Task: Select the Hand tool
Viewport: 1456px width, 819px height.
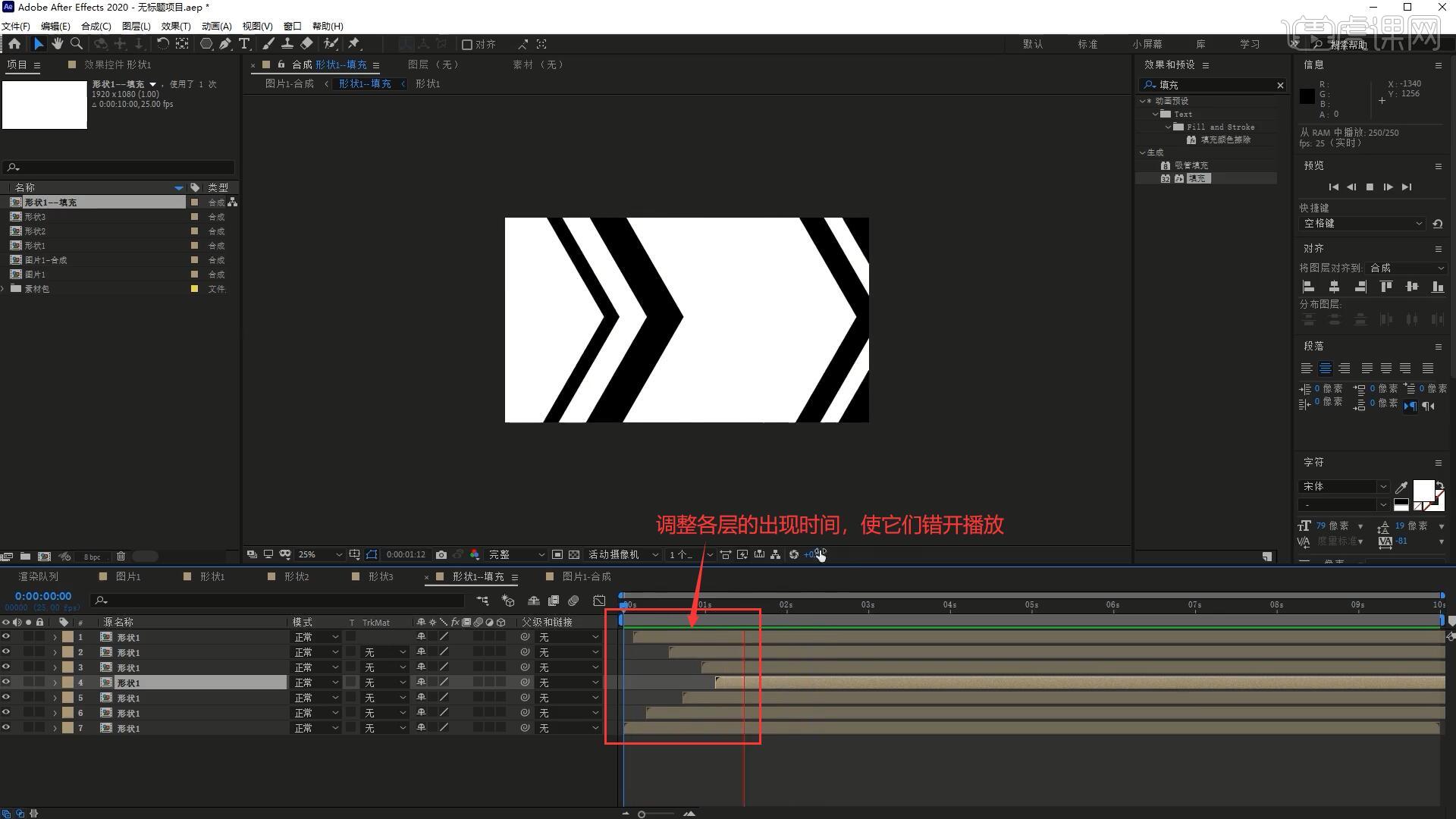Action: tap(58, 44)
